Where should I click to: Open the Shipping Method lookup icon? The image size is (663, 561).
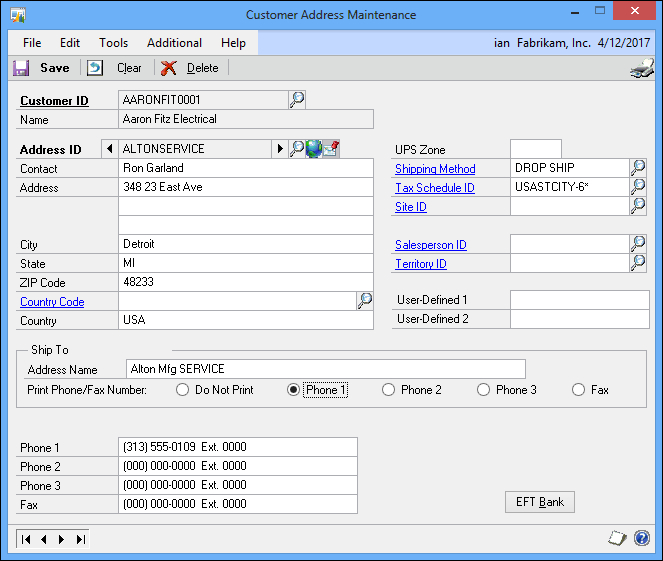coord(638,168)
